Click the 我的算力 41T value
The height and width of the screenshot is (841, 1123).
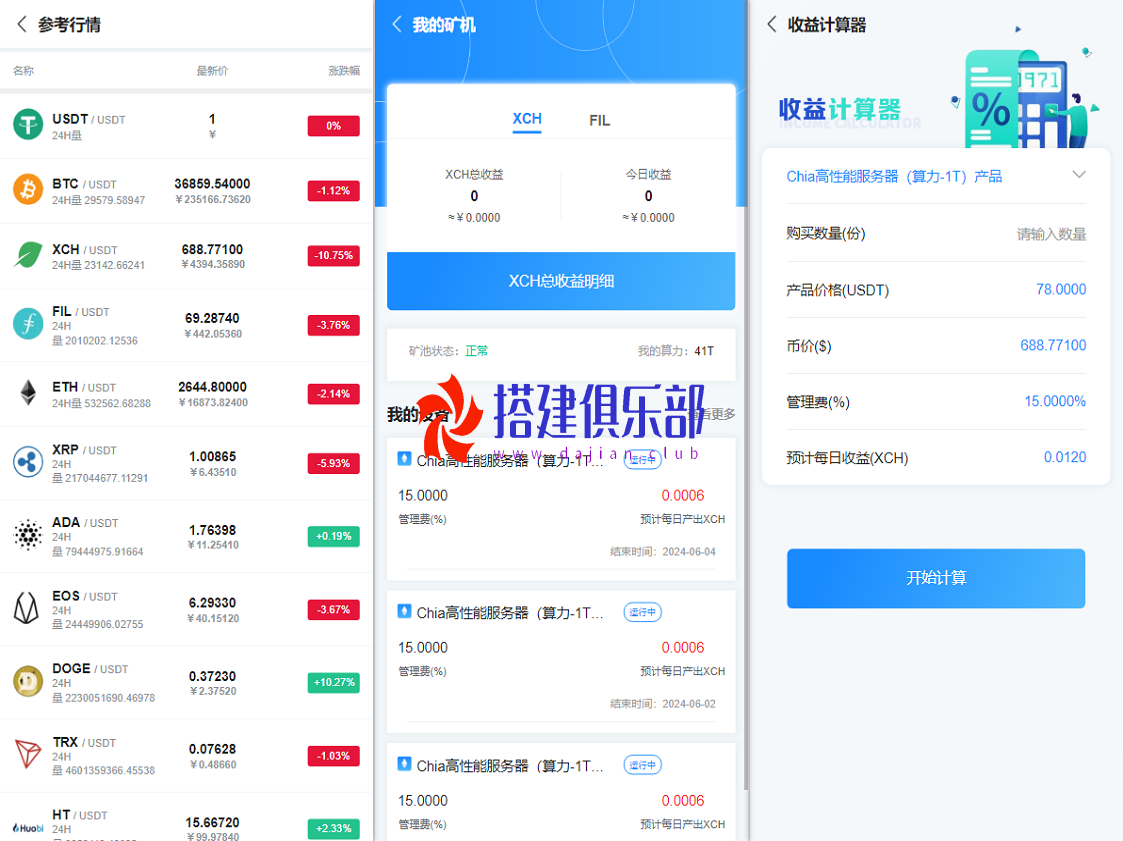coord(704,351)
